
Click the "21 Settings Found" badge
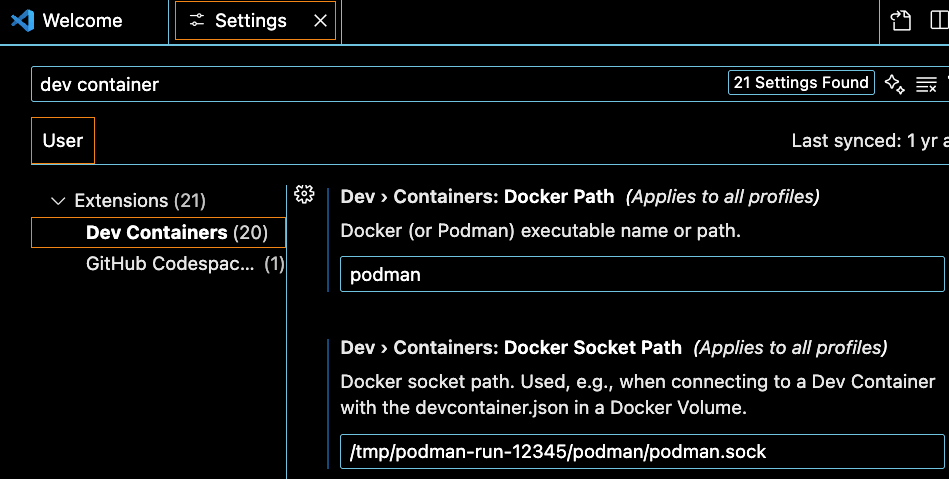click(x=801, y=83)
